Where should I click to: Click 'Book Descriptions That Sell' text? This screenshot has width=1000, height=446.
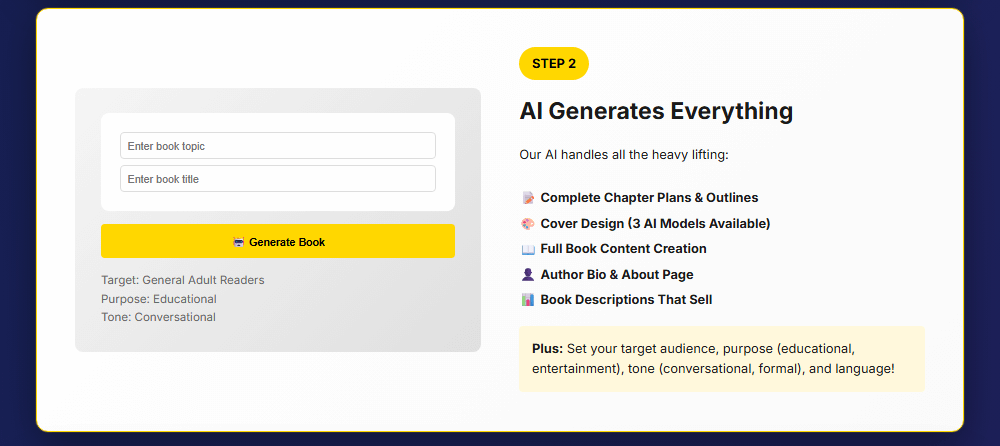click(x=626, y=300)
